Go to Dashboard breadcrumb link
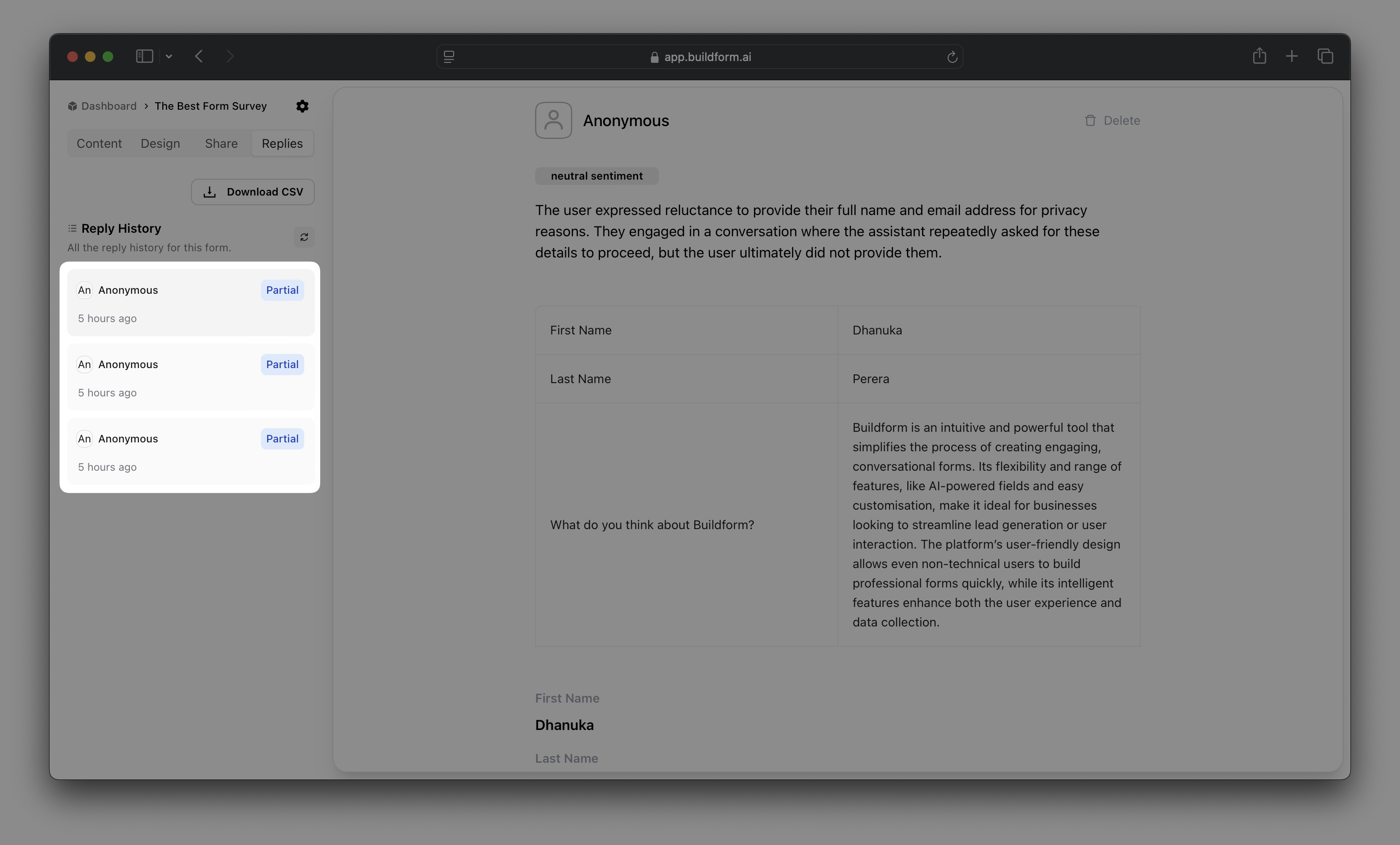The height and width of the screenshot is (845, 1400). [109, 106]
